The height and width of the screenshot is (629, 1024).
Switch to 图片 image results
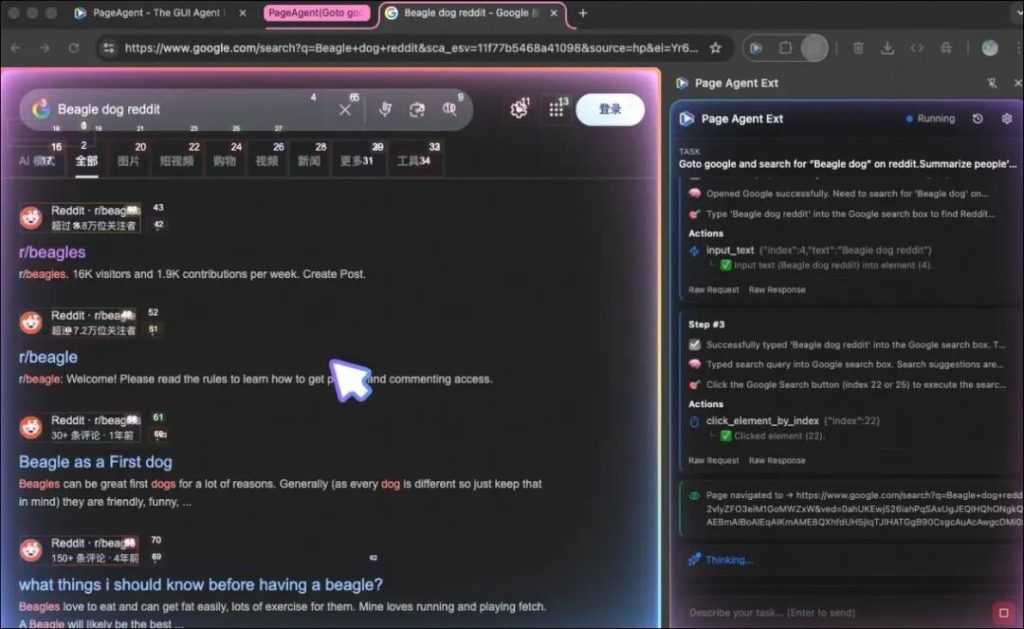coord(129,161)
